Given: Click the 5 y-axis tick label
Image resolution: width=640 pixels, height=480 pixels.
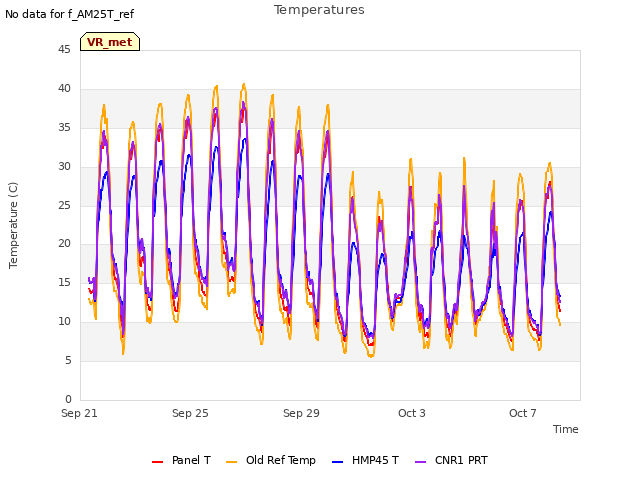Looking at the screenshot, I should pyautogui.click(x=68, y=360).
